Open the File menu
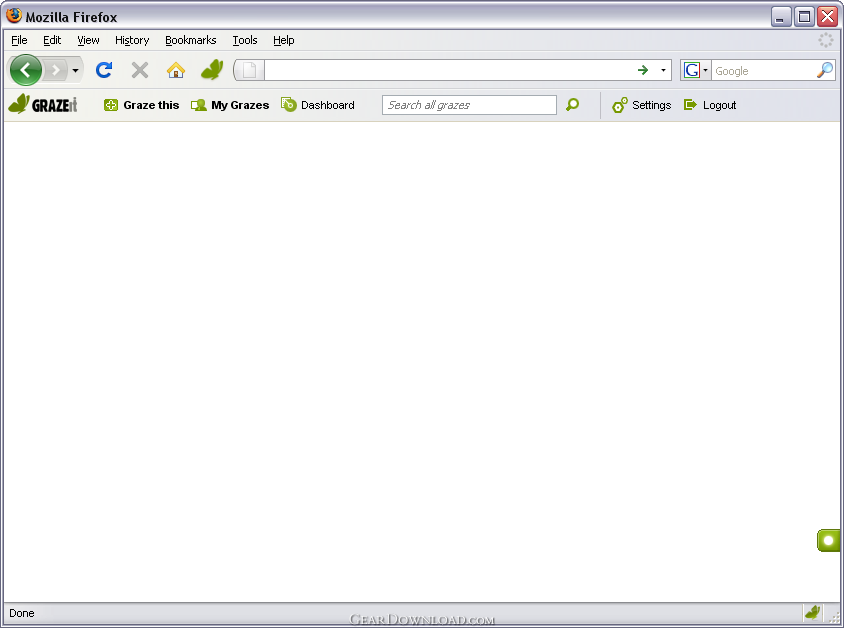The width and height of the screenshot is (844, 628). [19, 40]
